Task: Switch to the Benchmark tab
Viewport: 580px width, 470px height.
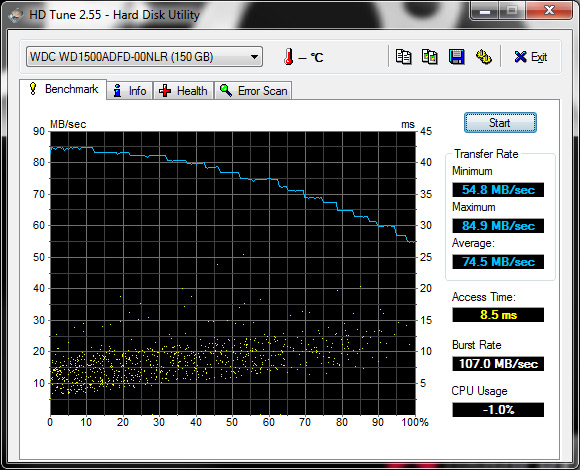Action: coord(63,89)
